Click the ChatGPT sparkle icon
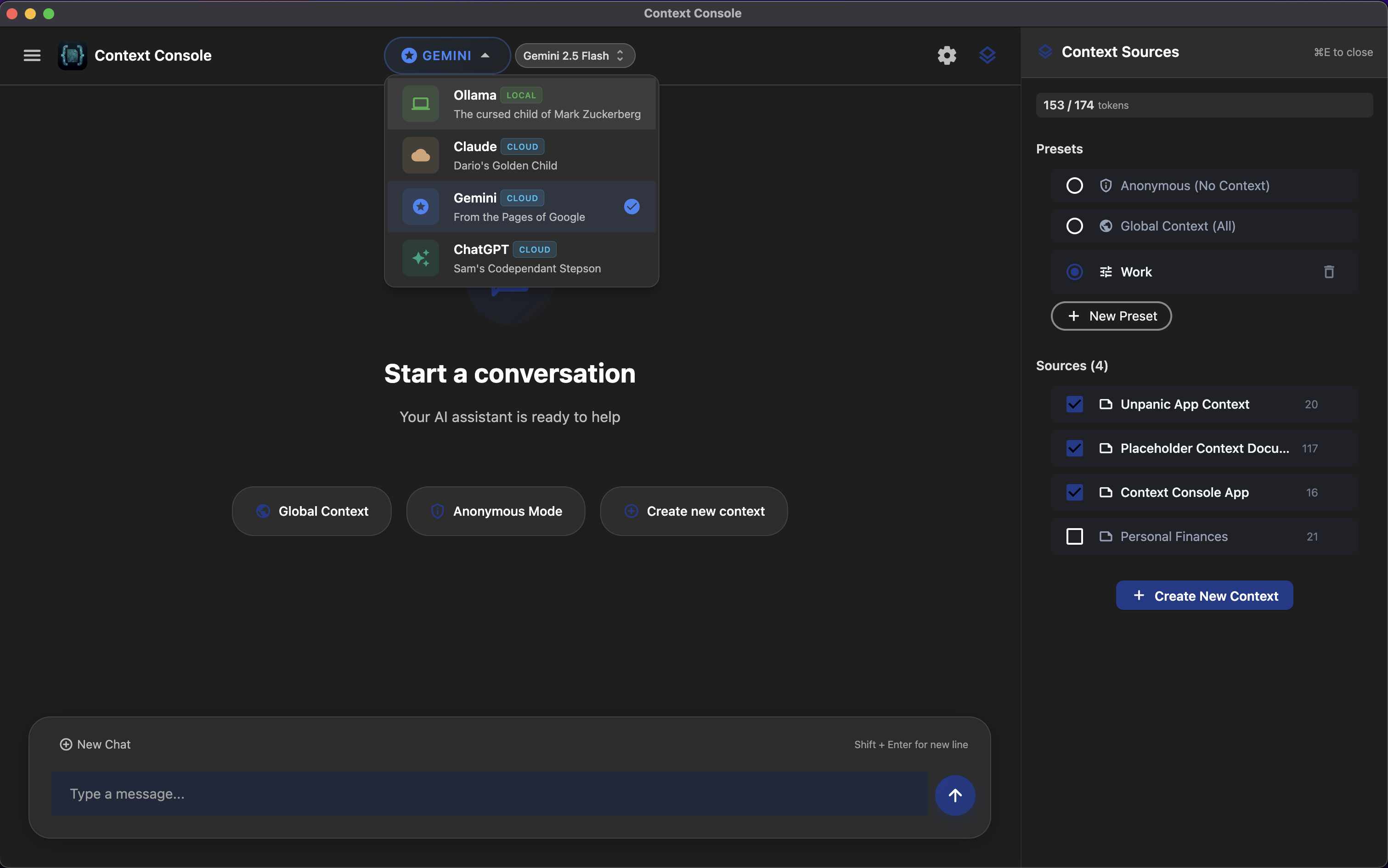This screenshot has width=1388, height=868. [x=420, y=258]
